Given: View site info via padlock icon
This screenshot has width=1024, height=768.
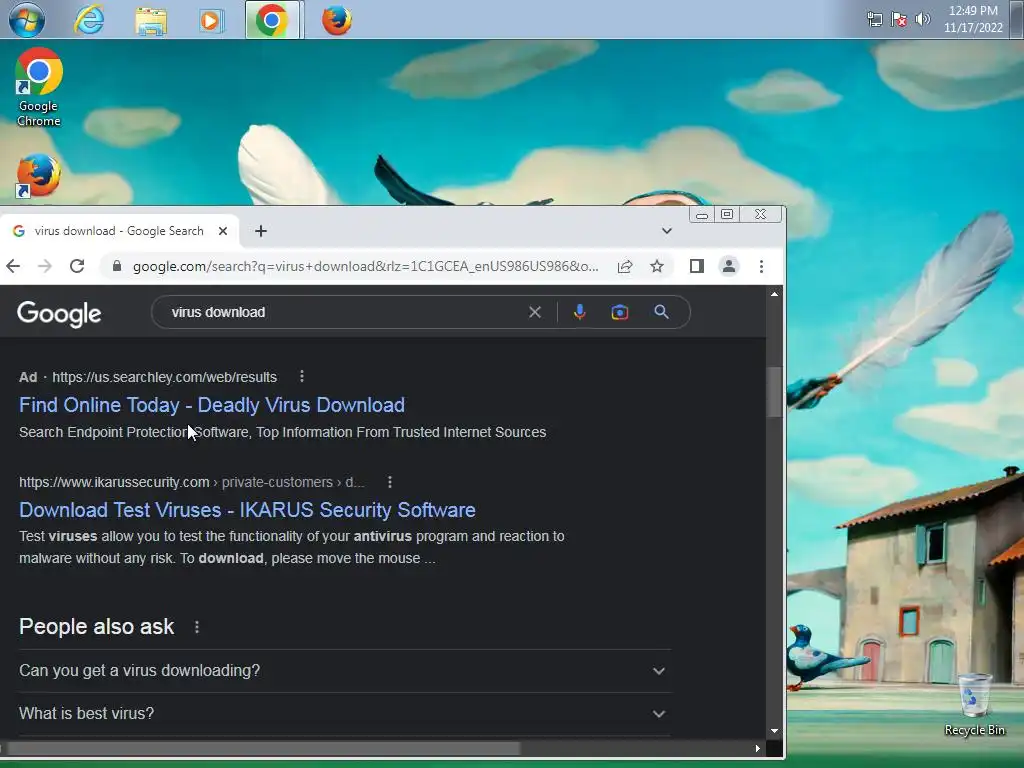Looking at the screenshot, I should [117, 266].
